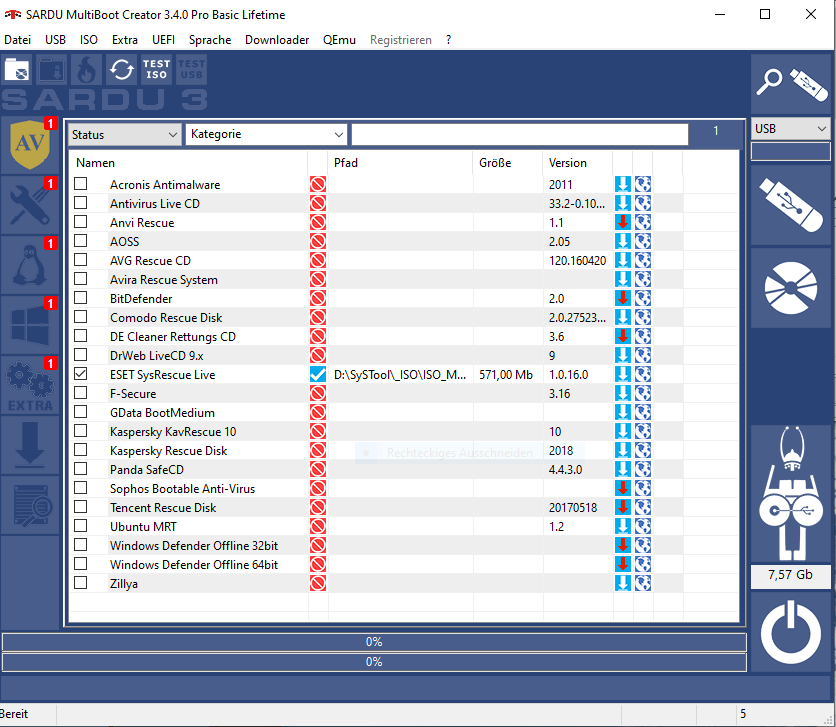Check the Comodo Rescue Disk checkbox
The image size is (836, 727).
click(x=81, y=317)
